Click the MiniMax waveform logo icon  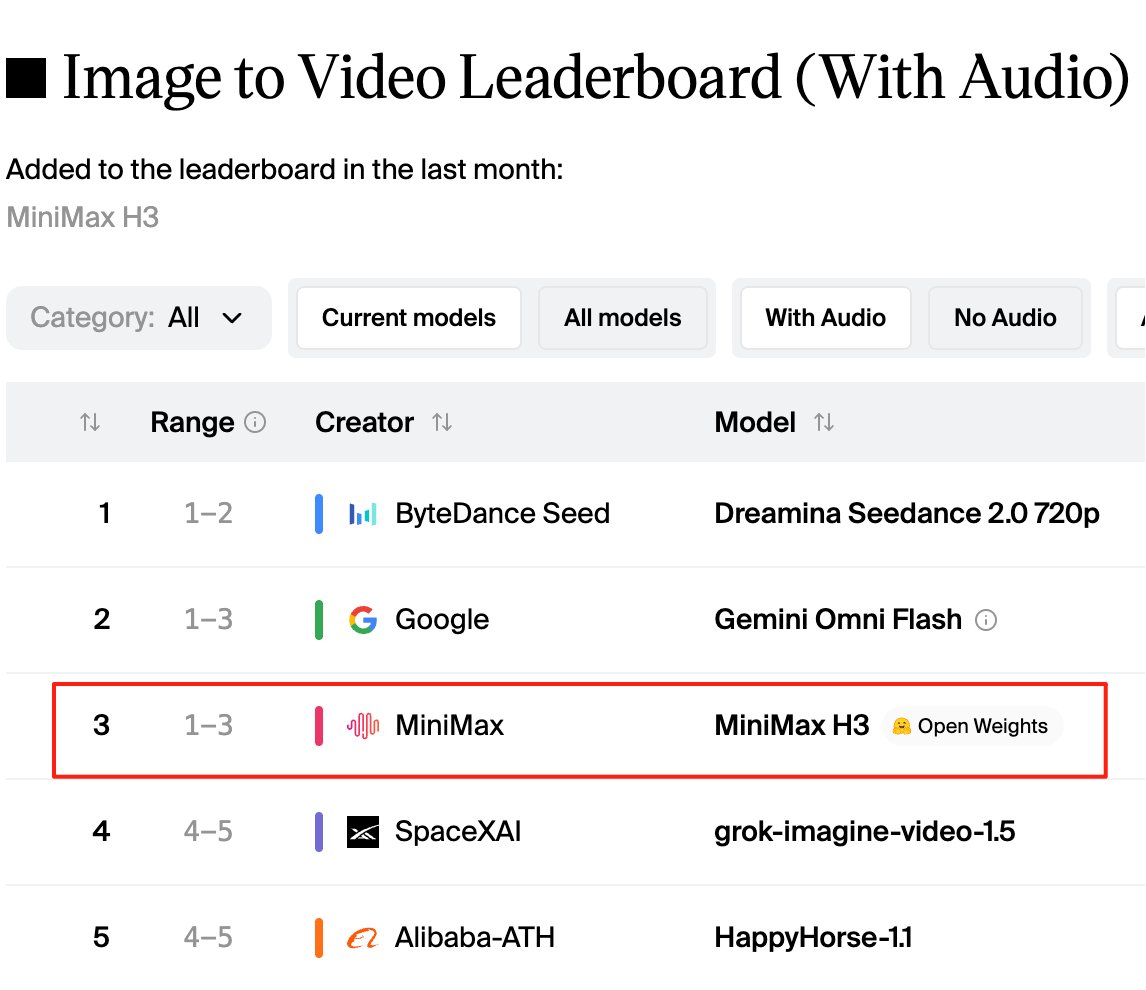tap(363, 726)
